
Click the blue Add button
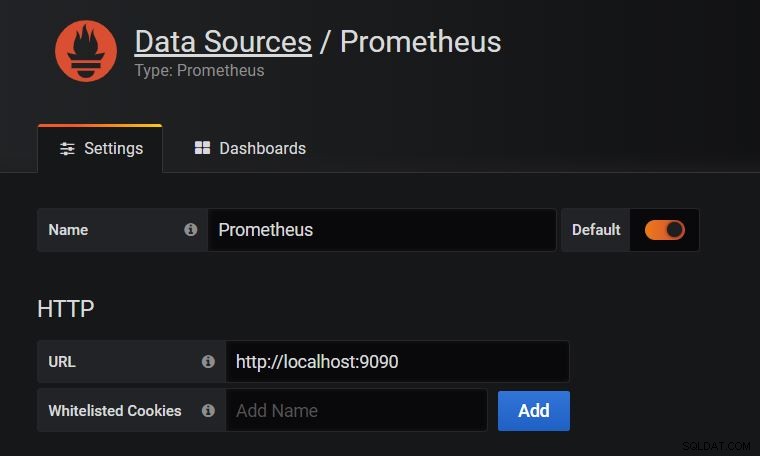[534, 411]
